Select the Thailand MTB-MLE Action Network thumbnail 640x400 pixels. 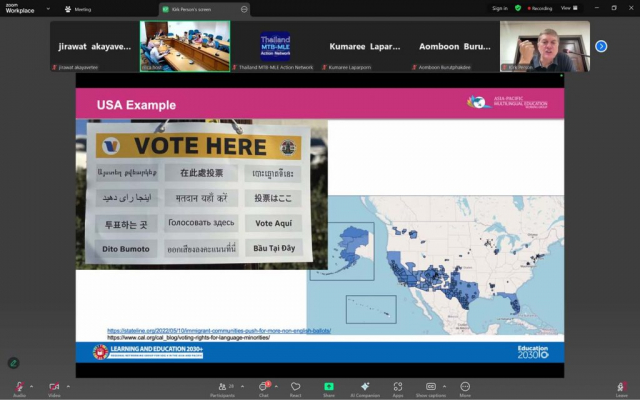pos(275,47)
